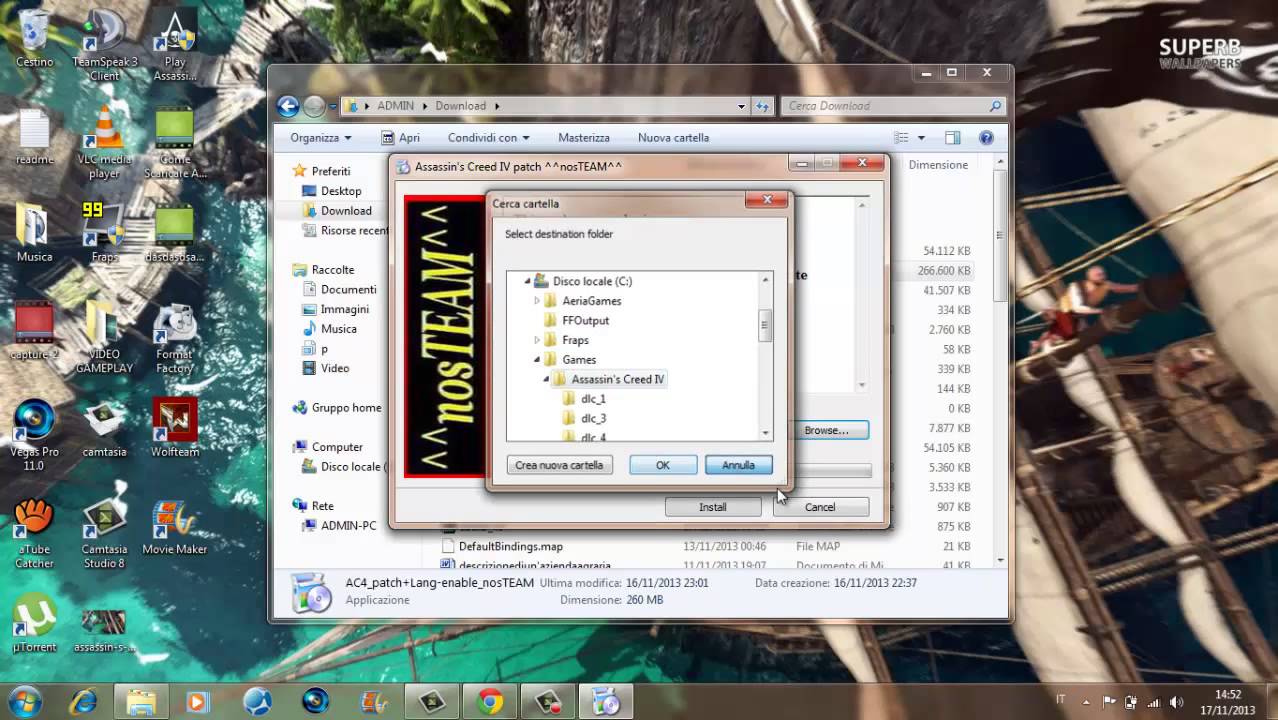Click the Explorer back navigation arrow
The image size is (1278, 720).
point(288,106)
